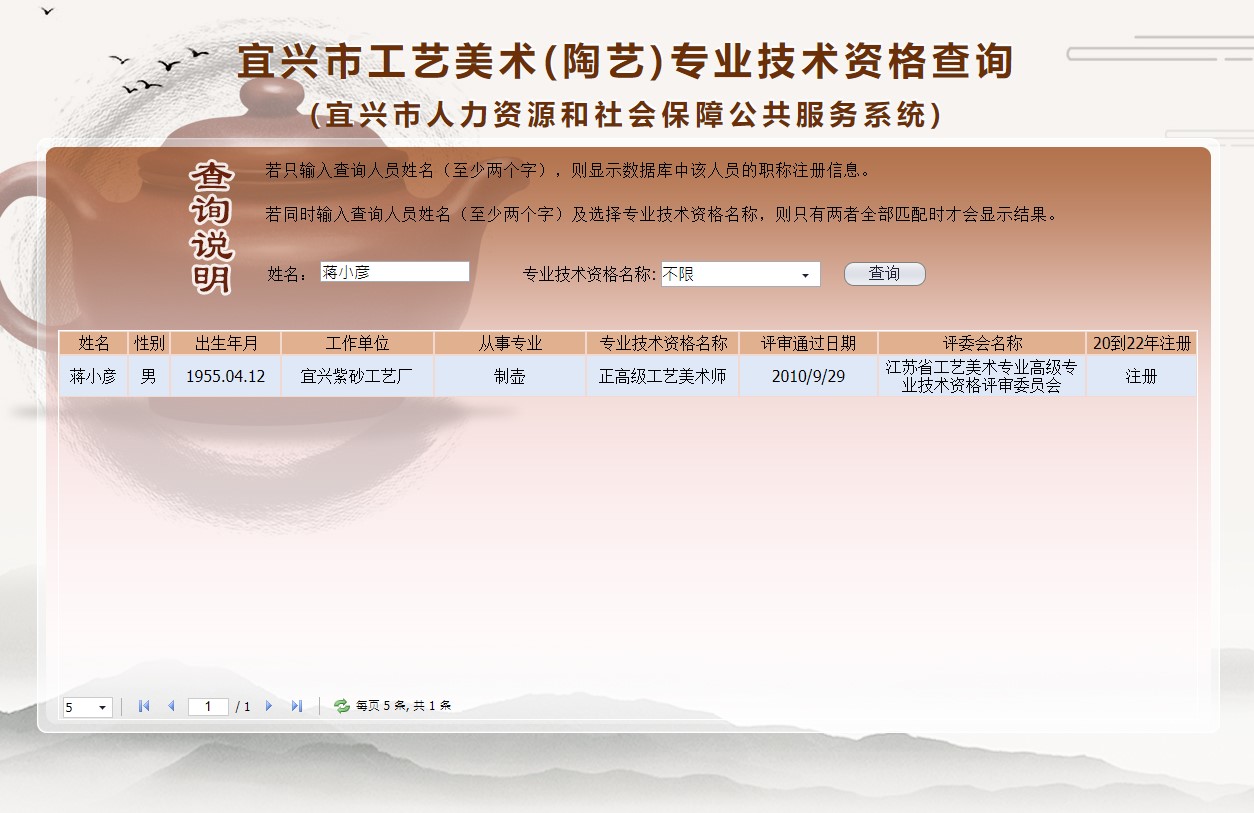Screen dimensions: 1254x813
Task: Click the 姓名 column header
Action: [95, 342]
